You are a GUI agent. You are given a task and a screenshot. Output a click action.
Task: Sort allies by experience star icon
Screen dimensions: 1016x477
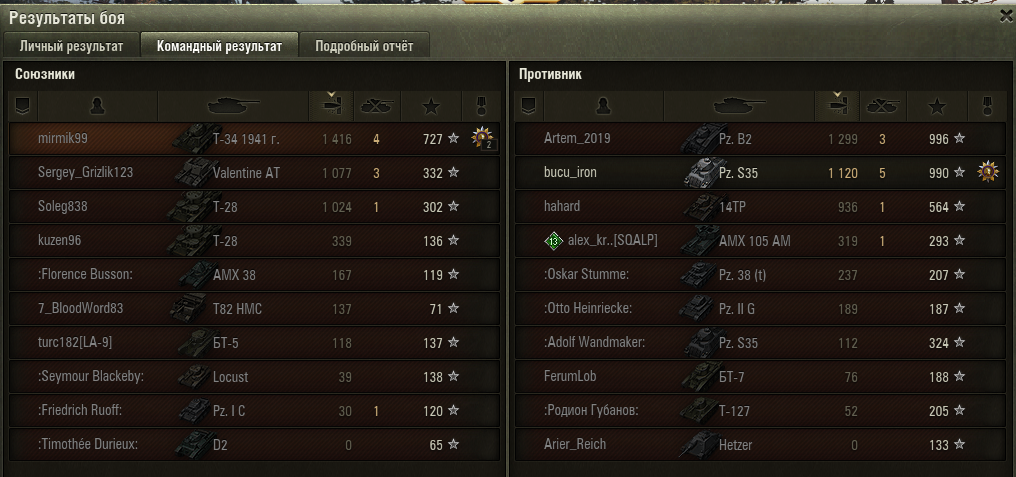point(431,106)
